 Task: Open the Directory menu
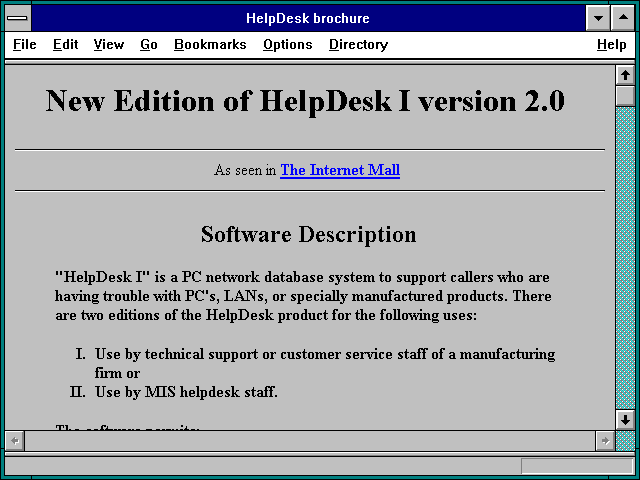(358, 44)
